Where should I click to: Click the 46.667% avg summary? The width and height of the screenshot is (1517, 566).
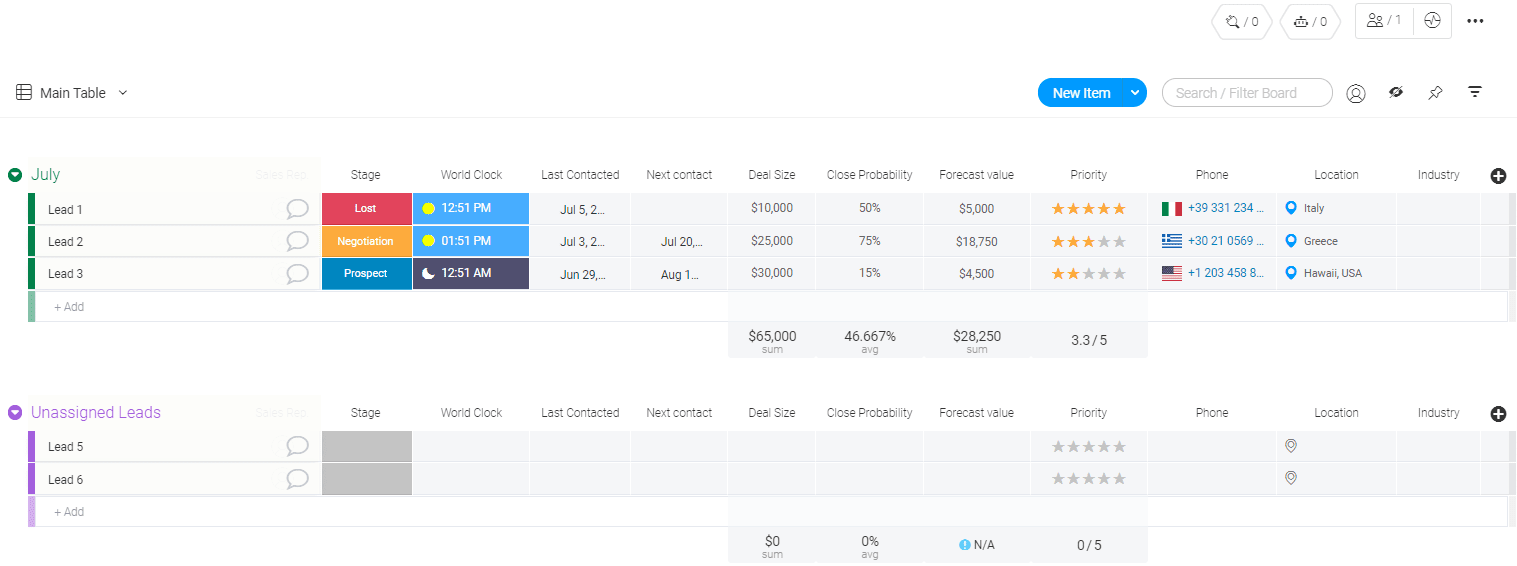[x=870, y=340]
